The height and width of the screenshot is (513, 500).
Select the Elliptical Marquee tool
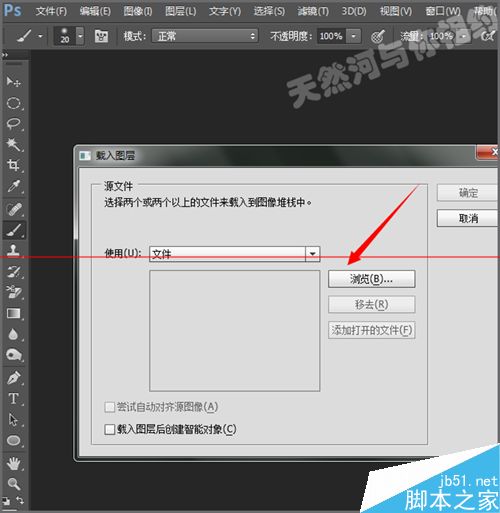point(13,103)
